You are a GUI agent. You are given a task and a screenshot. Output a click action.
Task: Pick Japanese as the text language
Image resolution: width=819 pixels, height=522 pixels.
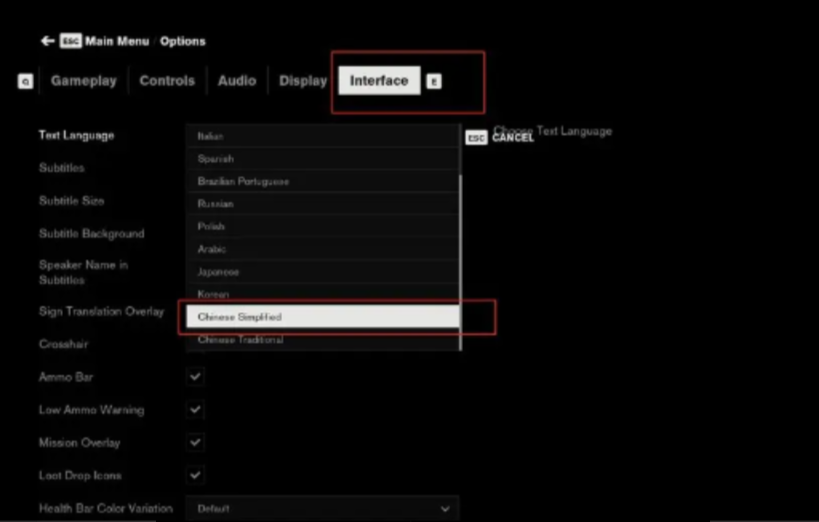[318, 272]
